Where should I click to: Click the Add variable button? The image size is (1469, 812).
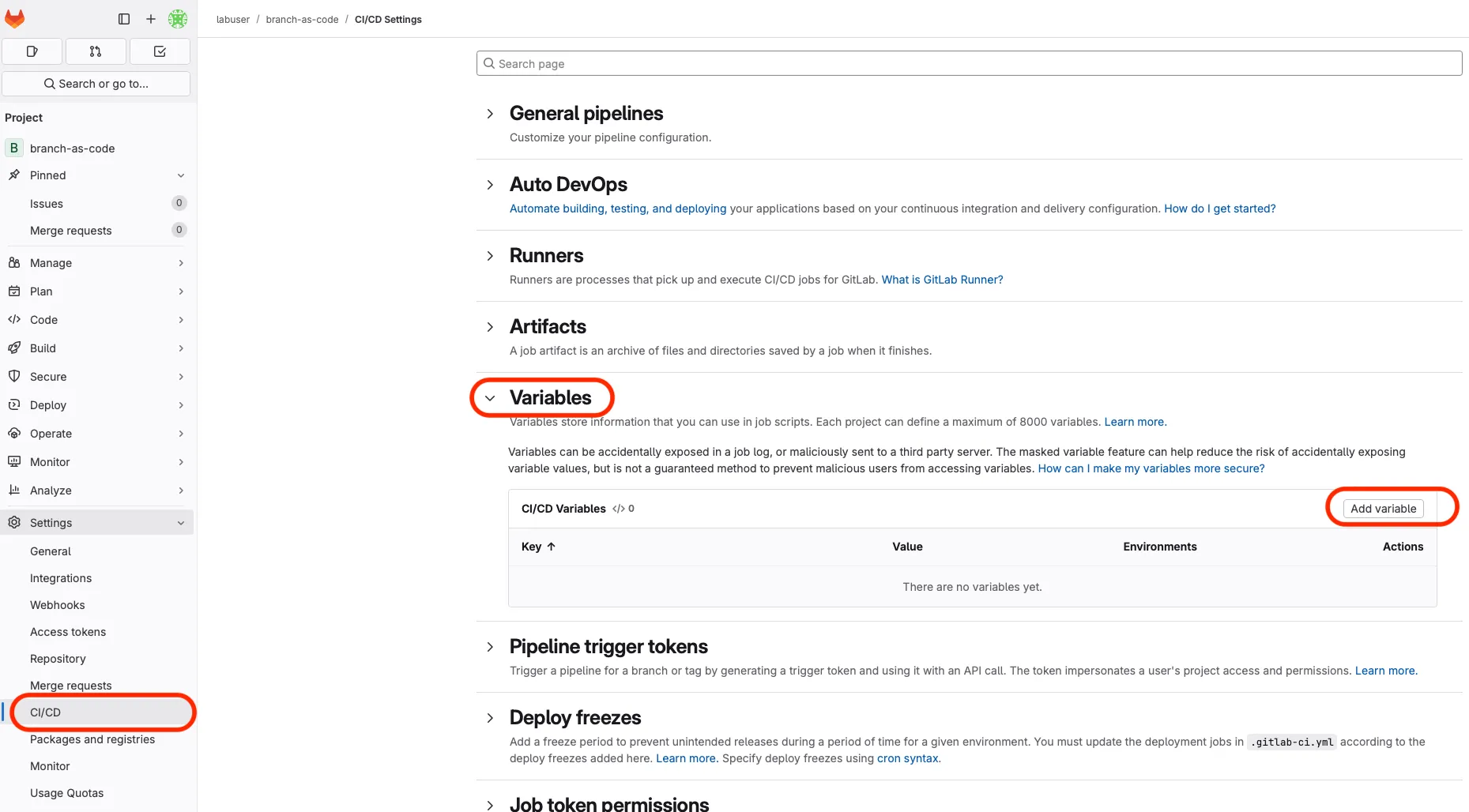pyautogui.click(x=1383, y=509)
